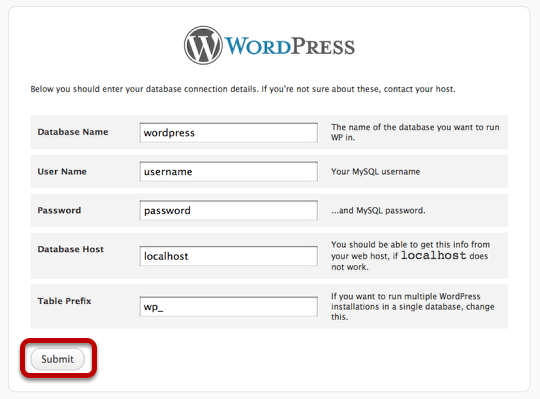
Task: Click '...and MySQL password.' hint text
Action: point(378,210)
